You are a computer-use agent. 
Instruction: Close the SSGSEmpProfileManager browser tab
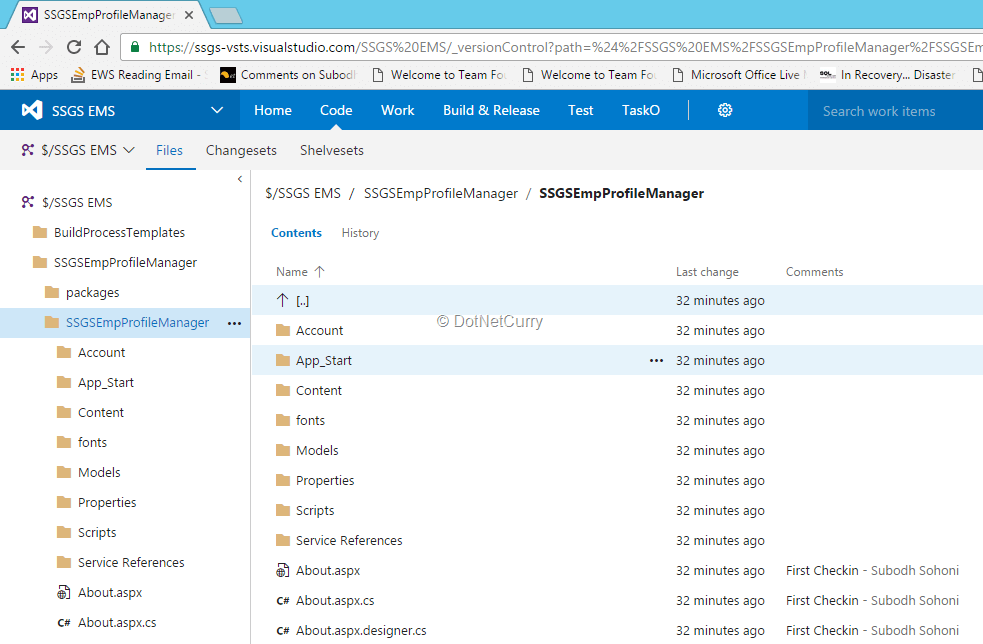click(x=189, y=15)
